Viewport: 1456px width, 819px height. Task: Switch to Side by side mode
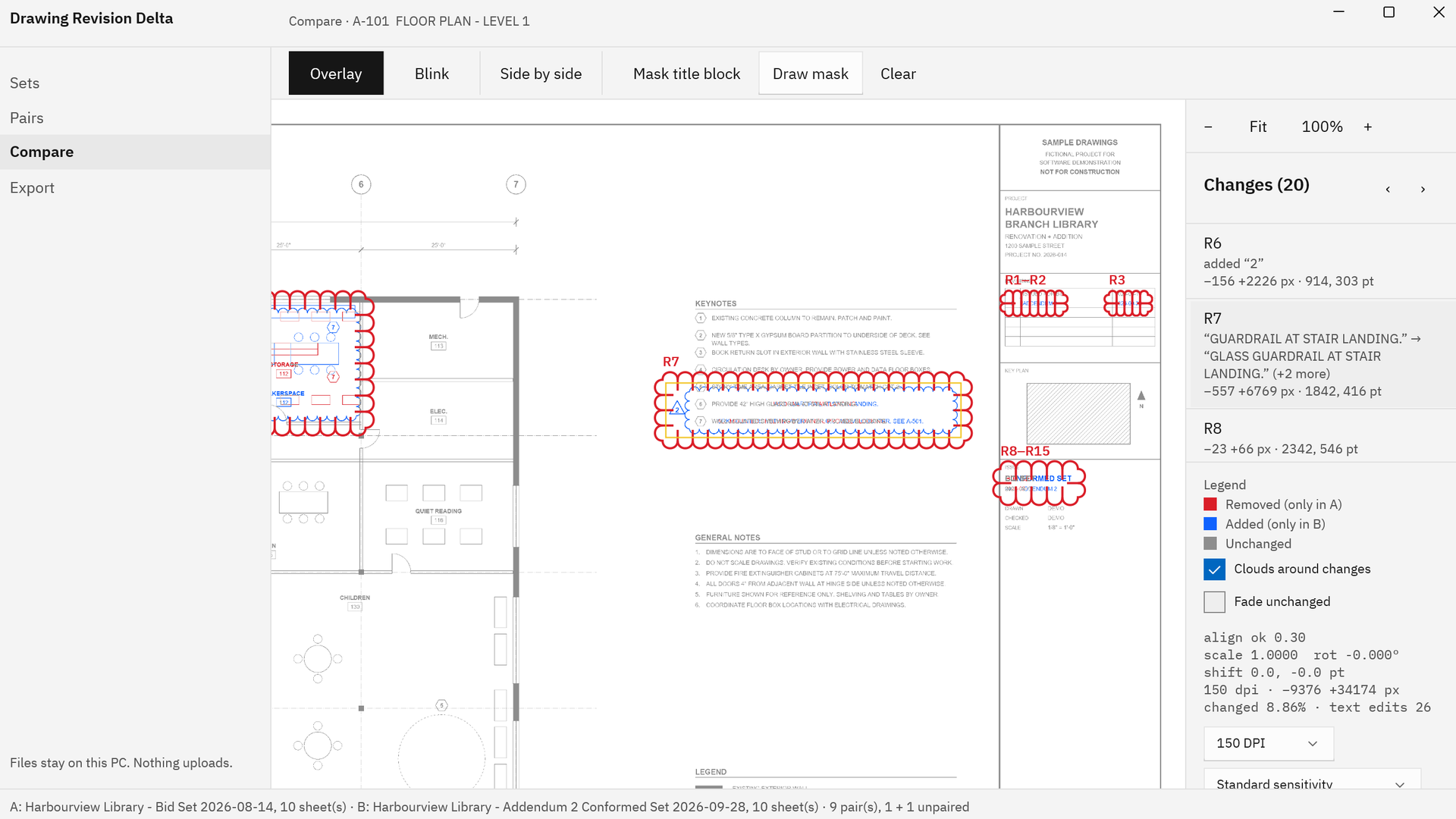541,74
